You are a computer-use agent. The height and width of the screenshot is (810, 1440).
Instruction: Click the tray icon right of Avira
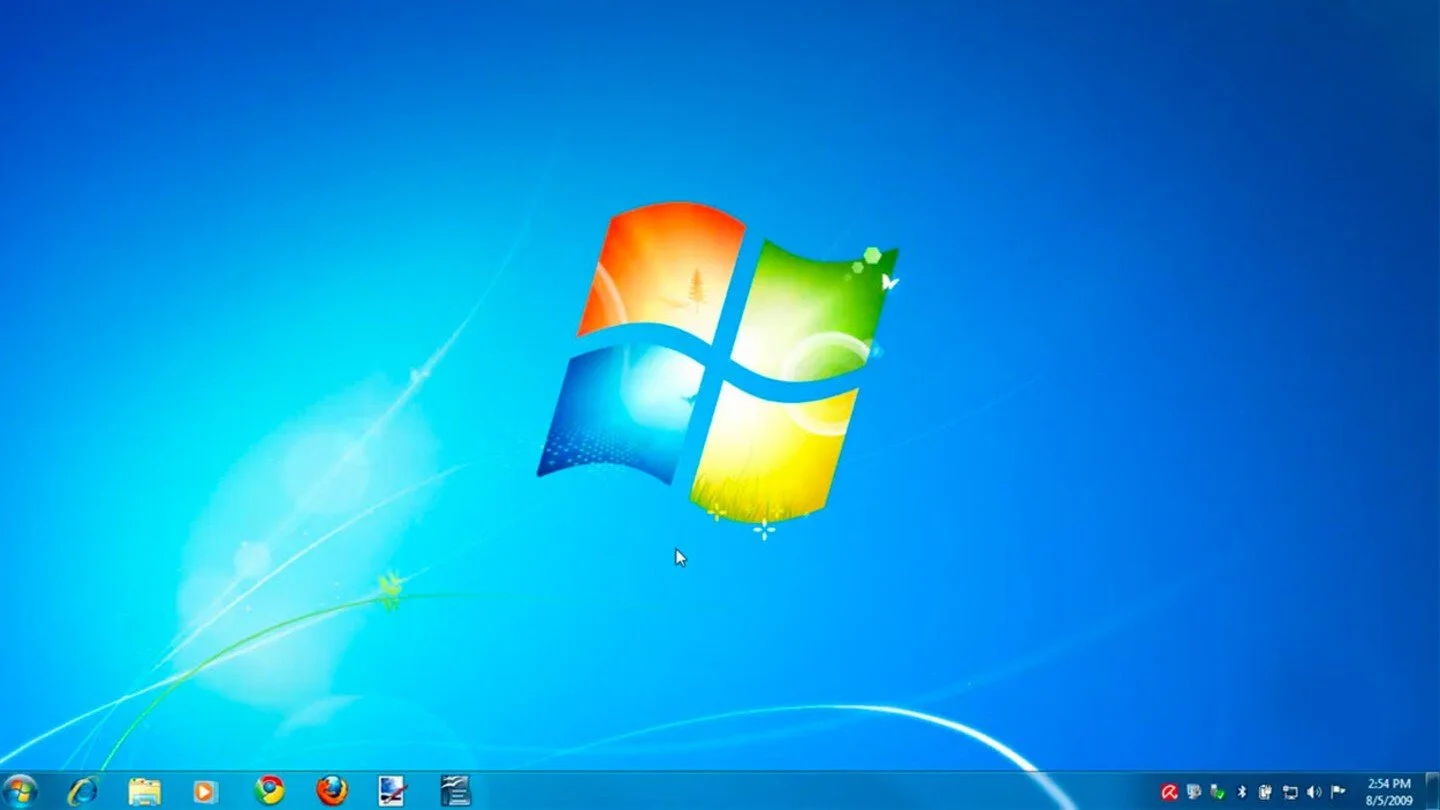[x=1193, y=792]
